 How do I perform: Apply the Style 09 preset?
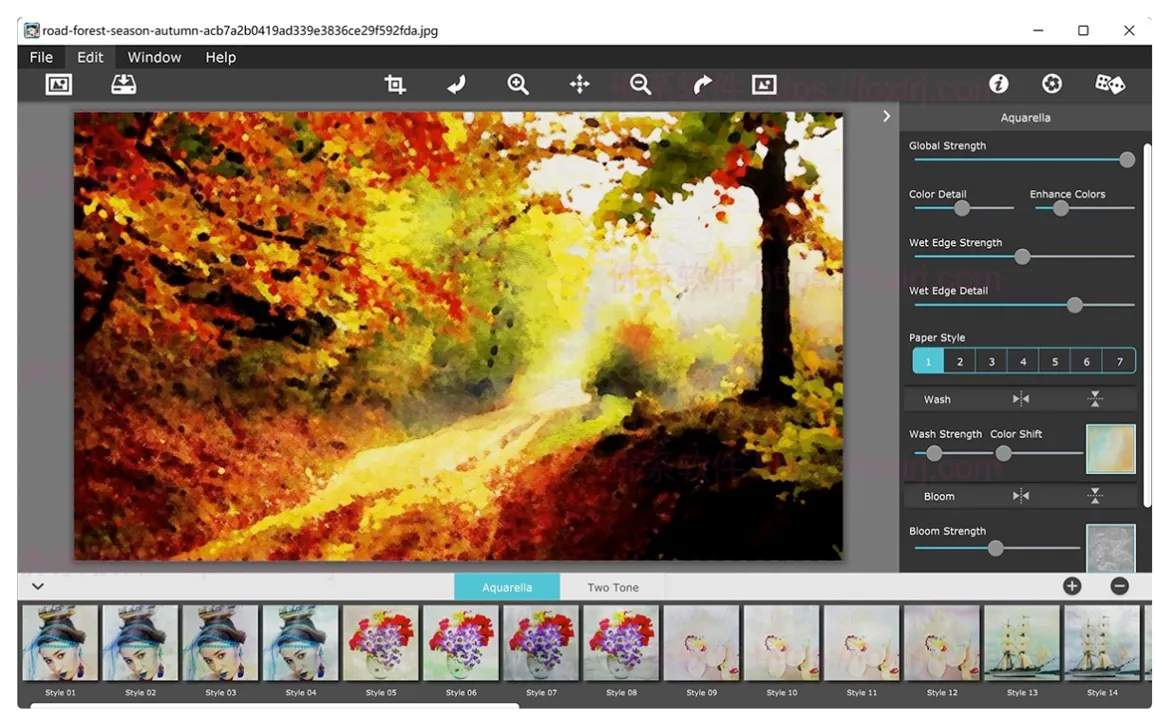coord(701,643)
